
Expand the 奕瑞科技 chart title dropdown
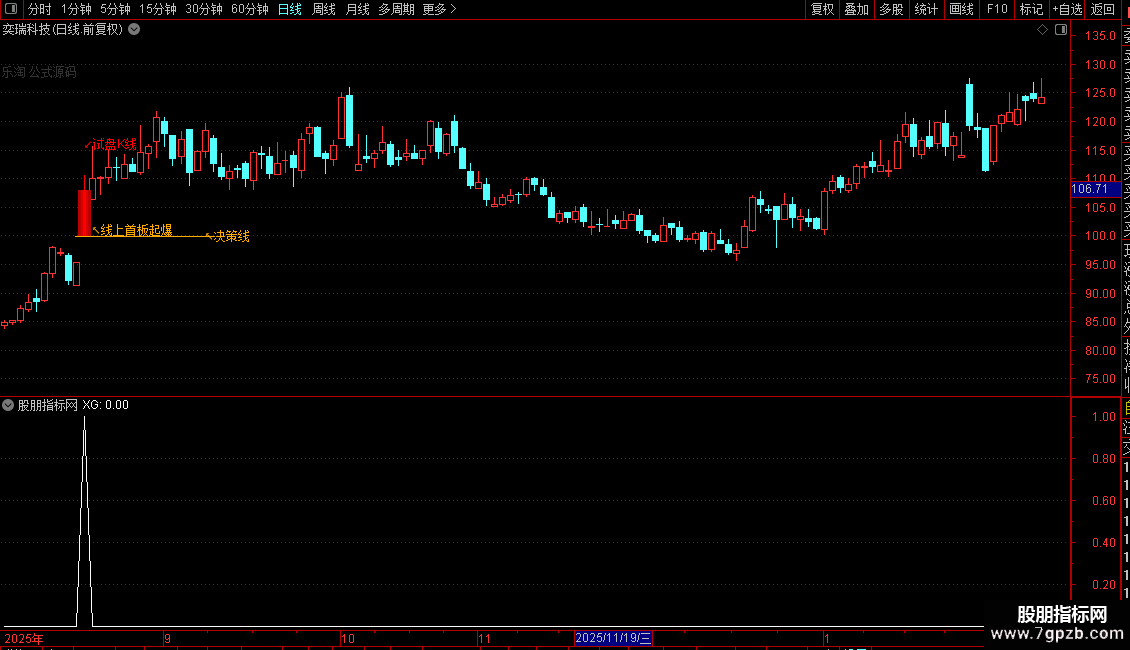pos(134,30)
